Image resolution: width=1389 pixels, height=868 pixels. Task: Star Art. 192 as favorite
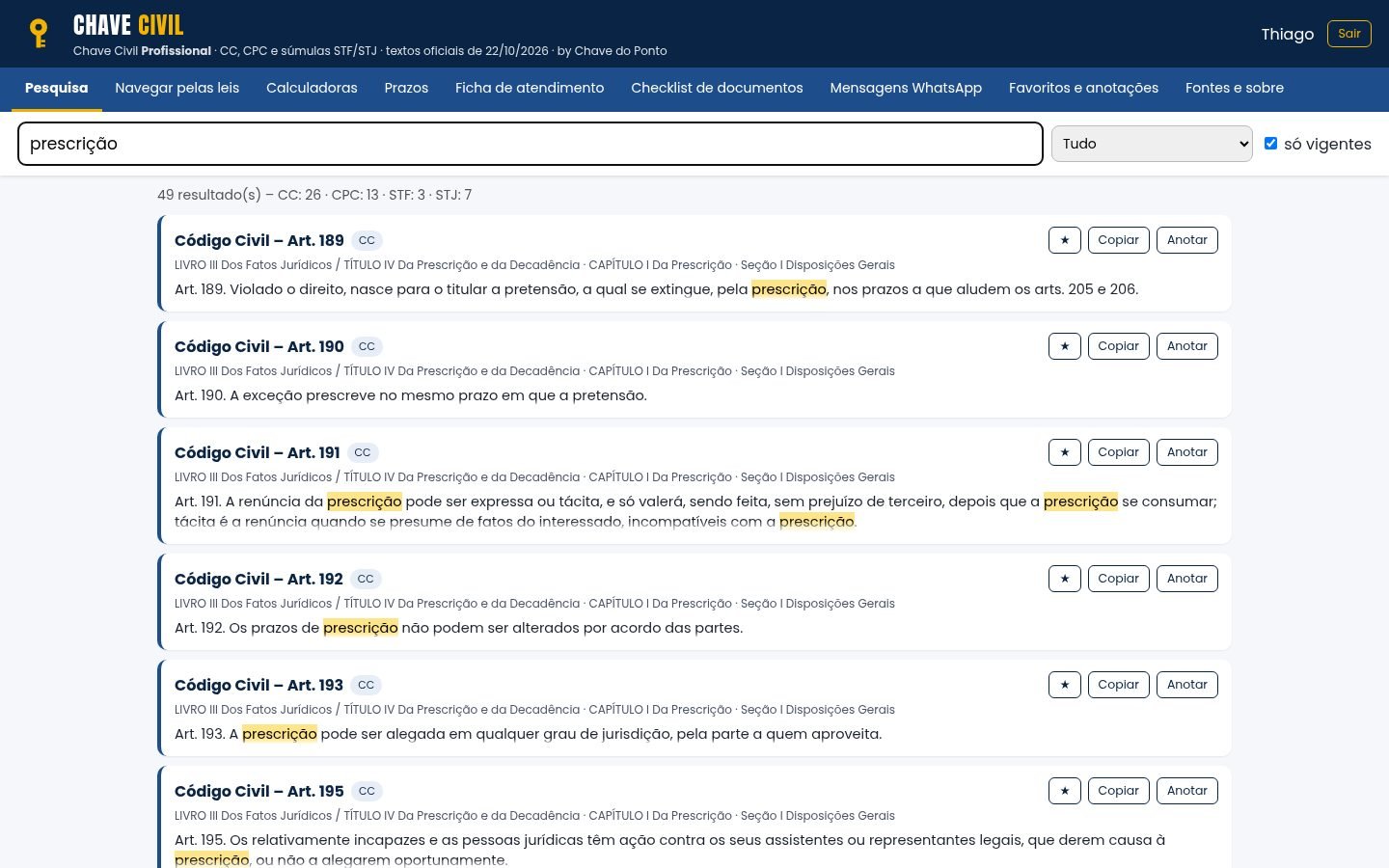(1065, 579)
